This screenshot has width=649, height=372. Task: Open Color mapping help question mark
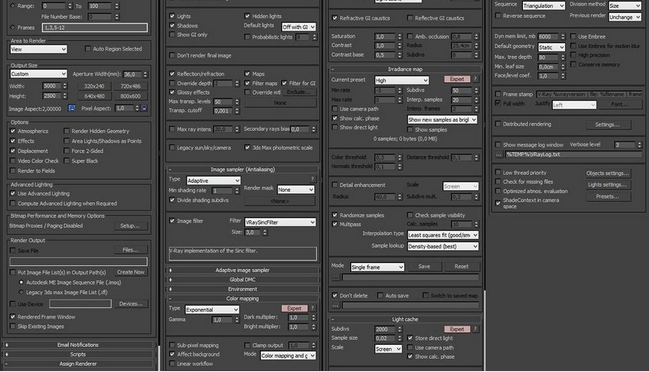[312, 308]
